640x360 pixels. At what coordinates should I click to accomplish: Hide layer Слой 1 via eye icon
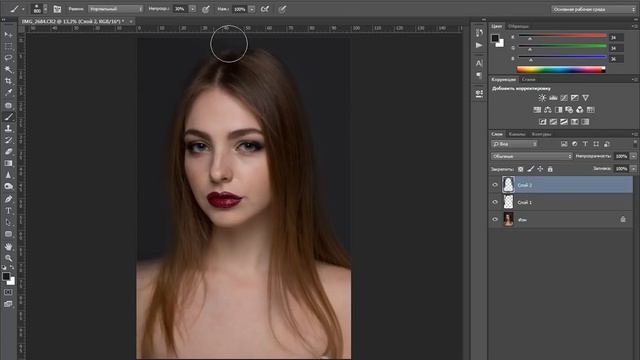click(495, 202)
